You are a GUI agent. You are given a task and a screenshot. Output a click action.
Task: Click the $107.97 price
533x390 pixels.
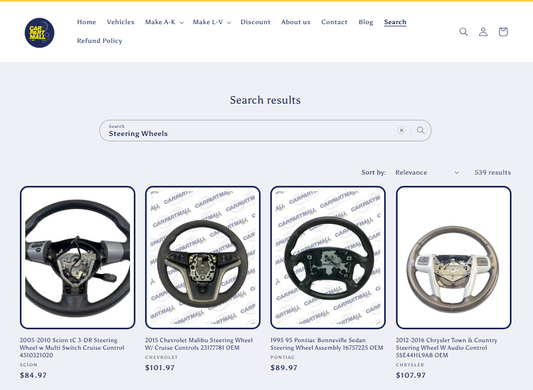point(411,375)
